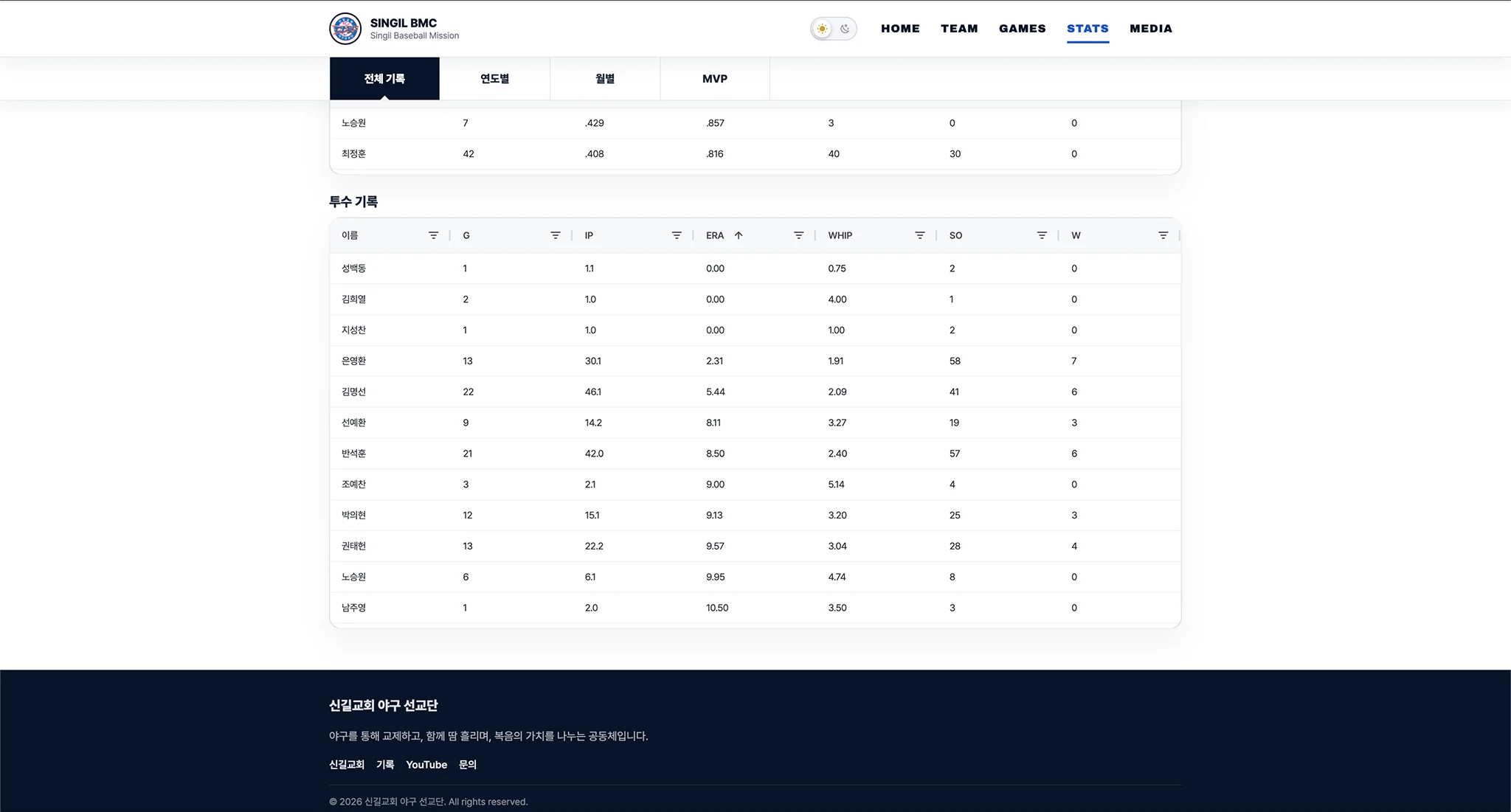Open filter menu for W column
Image resolution: width=1511 pixels, height=812 pixels.
(x=1163, y=235)
